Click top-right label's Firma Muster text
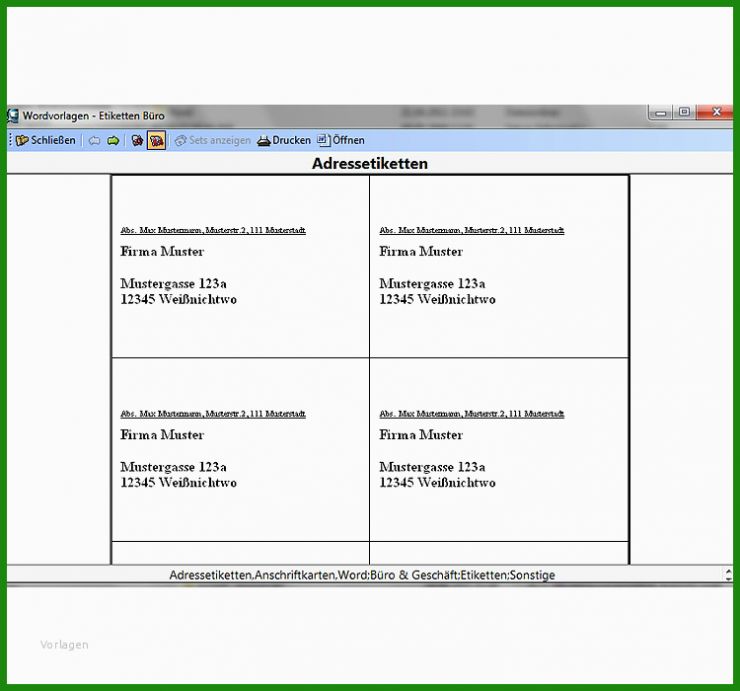 [x=421, y=251]
